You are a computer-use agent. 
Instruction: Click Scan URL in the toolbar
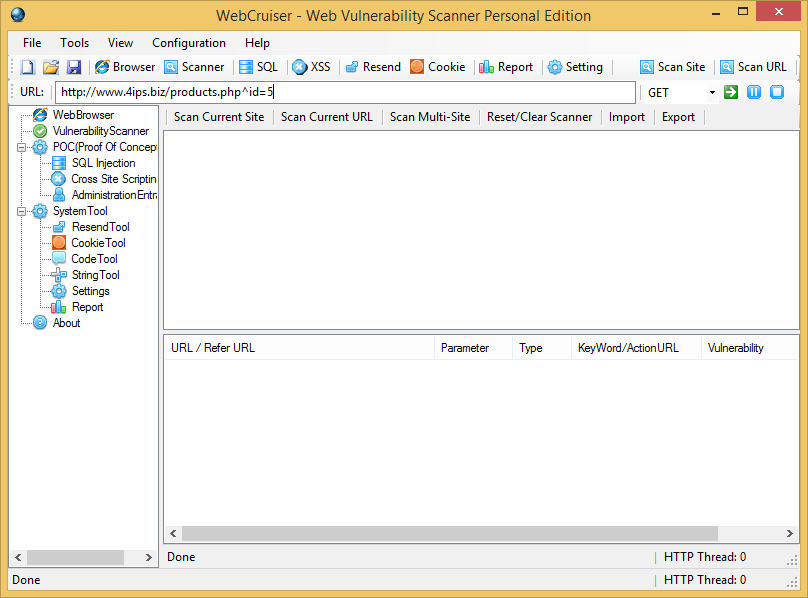[x=753, y=67]
